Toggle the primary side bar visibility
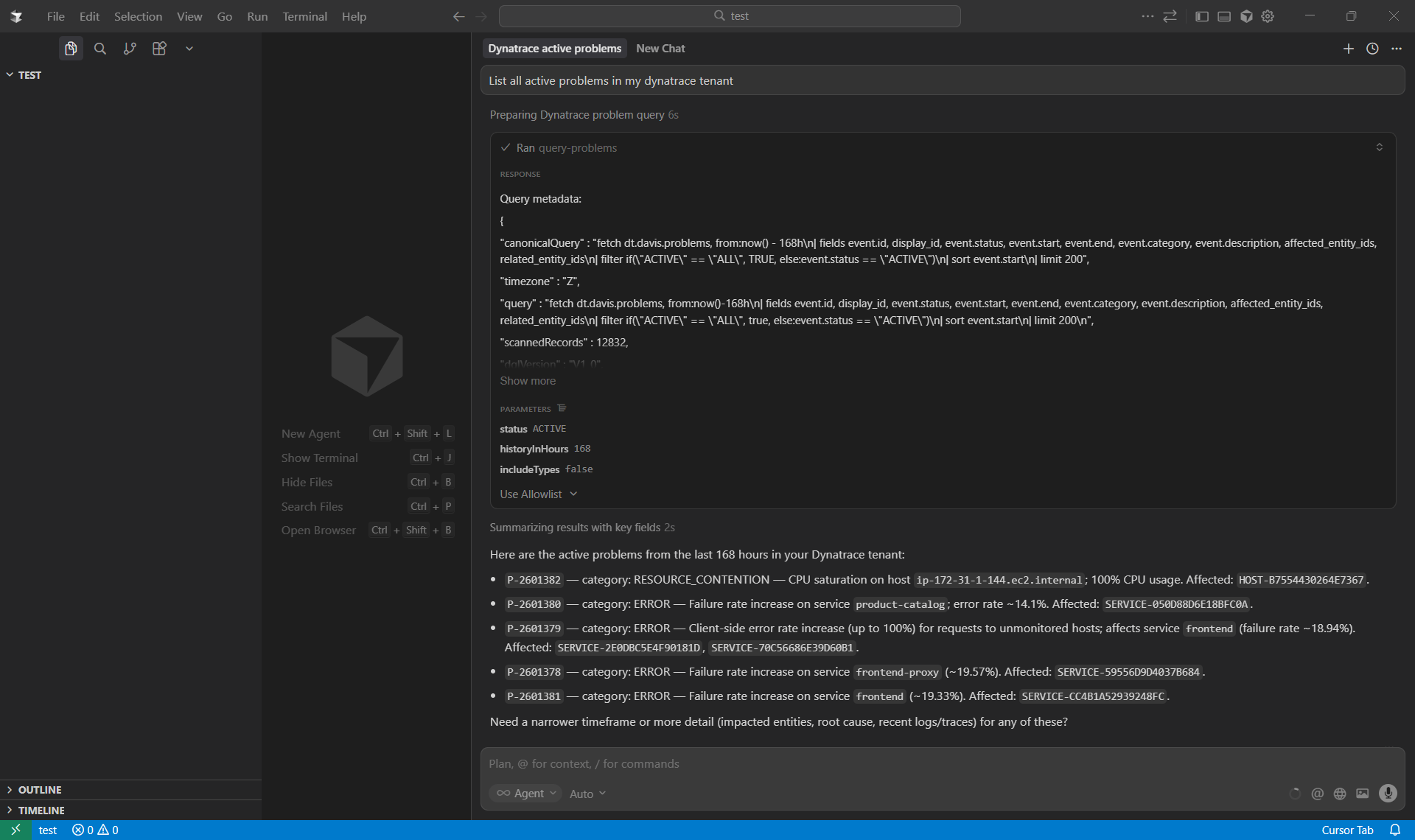Screen dimensions: 1415x840 (x=1202, y=16)
